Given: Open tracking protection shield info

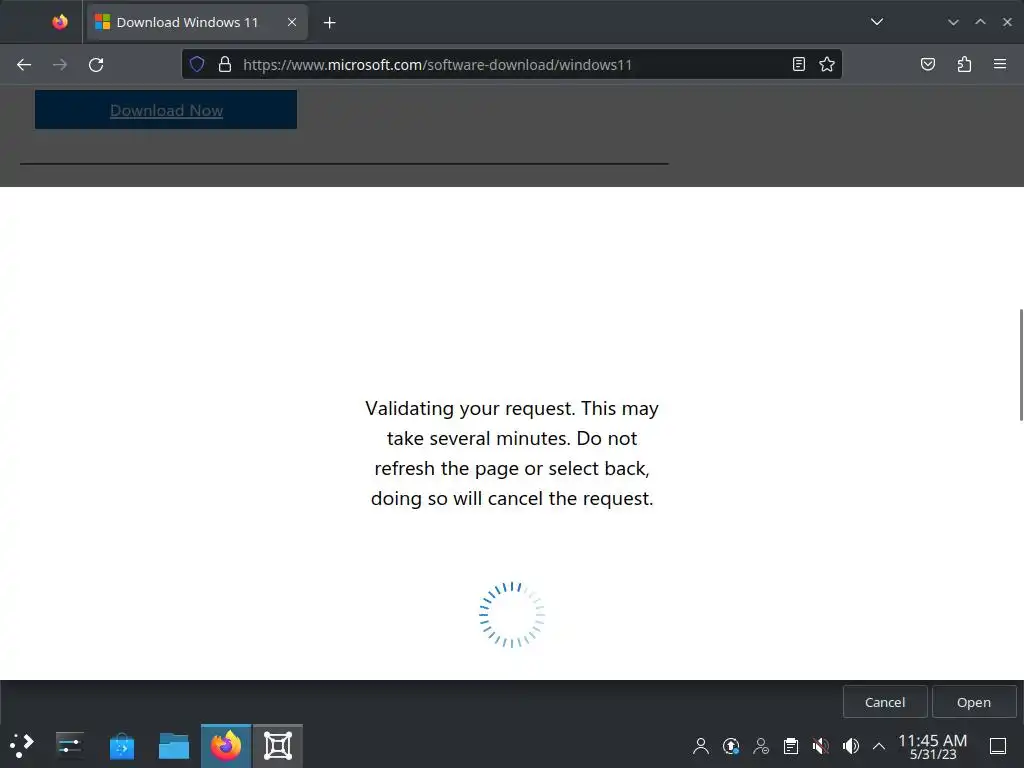Looking at the screenshot, I should pos(197,64).
